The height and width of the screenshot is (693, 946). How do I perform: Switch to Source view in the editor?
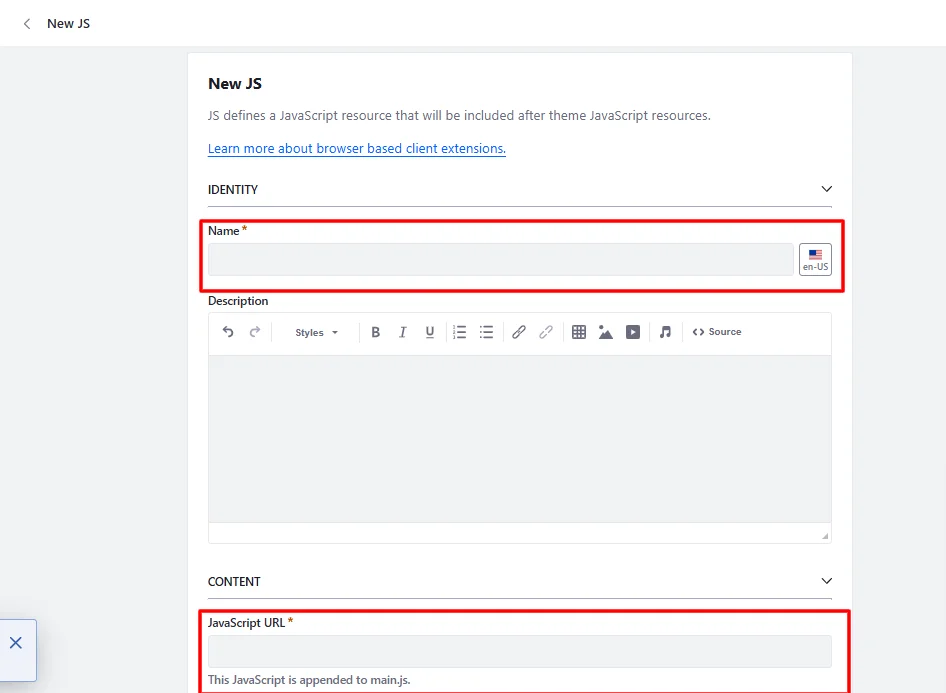pos(716,332)
